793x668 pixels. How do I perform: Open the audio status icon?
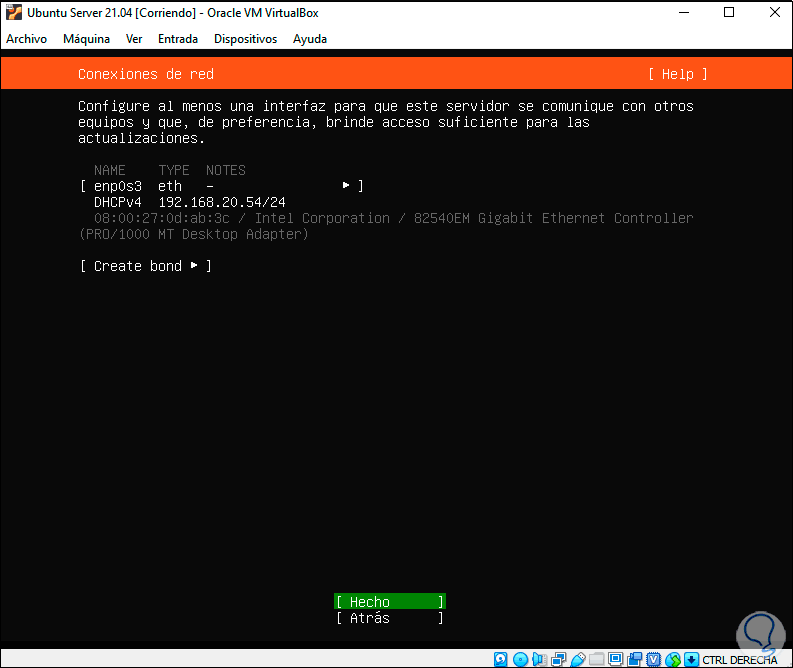pyautogui.click(x=539, y=659)
